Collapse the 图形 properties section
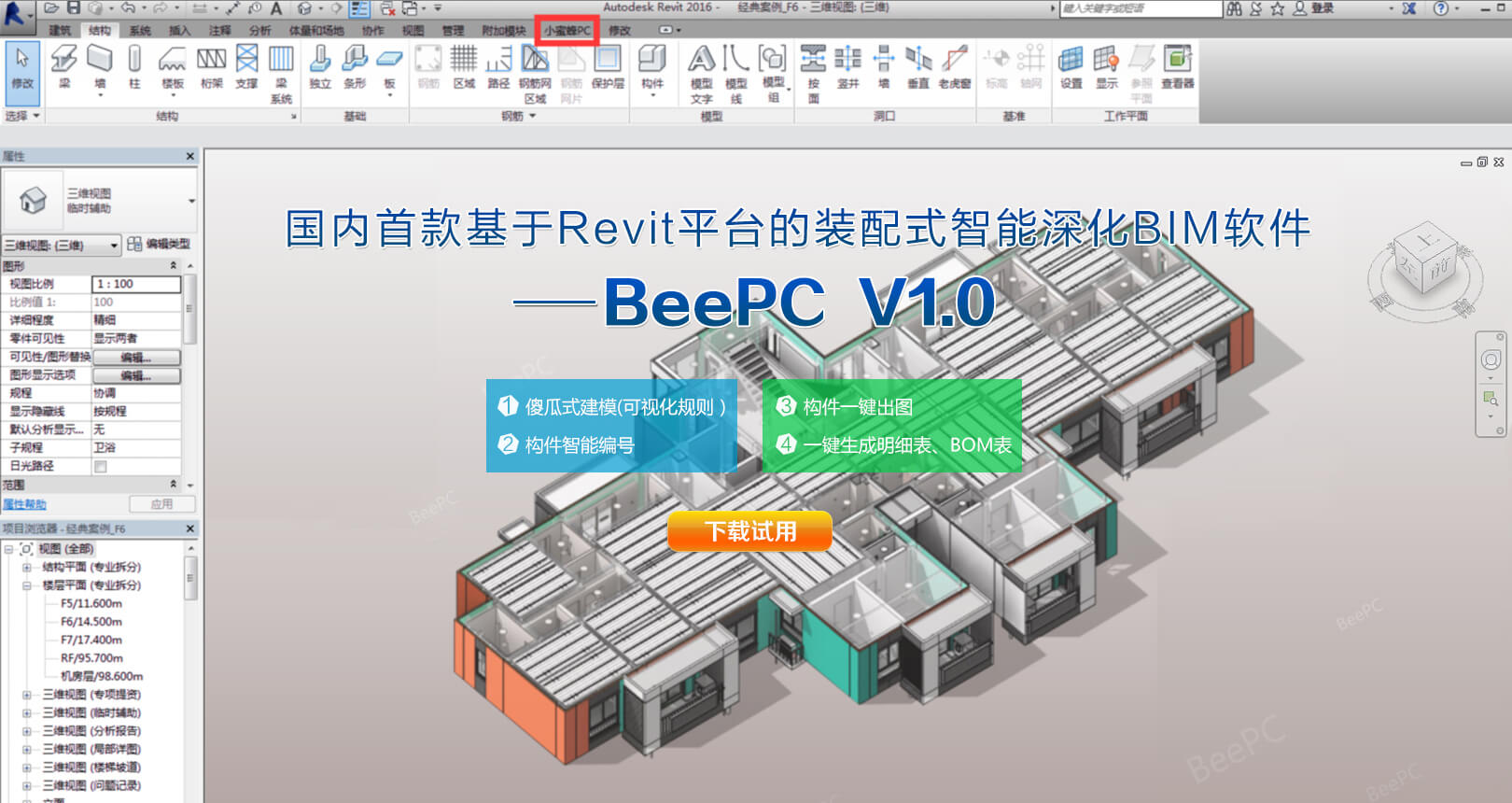 pos(173,266)
